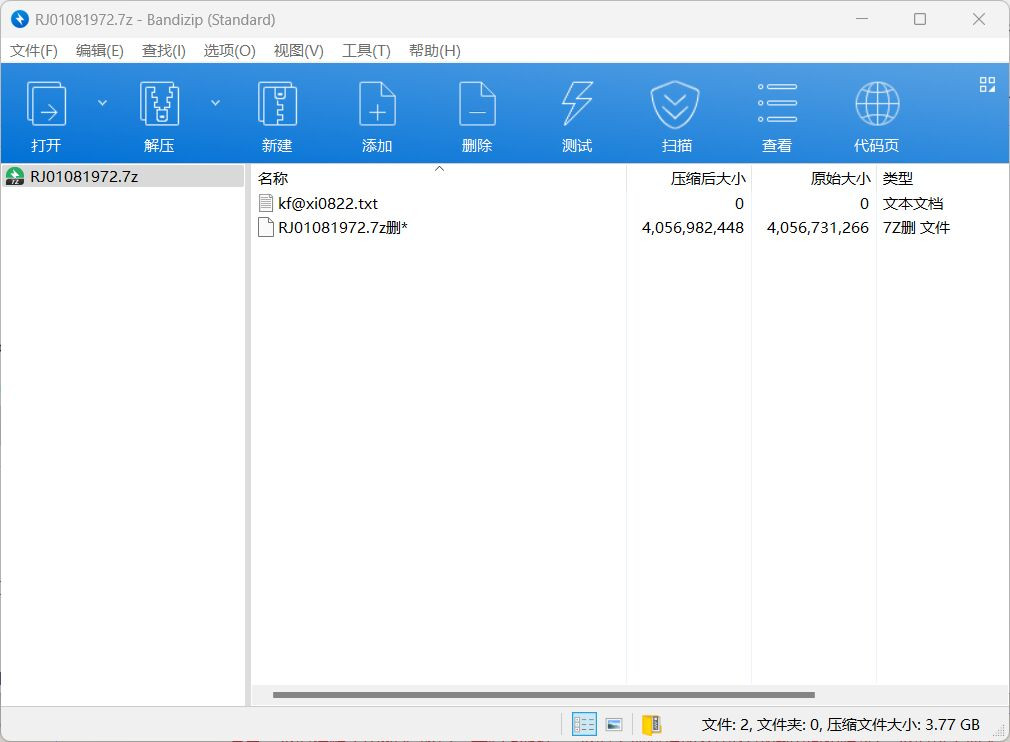Click the 7Z删 文件 type cell
1010x742 pixels.
point(916,227)
